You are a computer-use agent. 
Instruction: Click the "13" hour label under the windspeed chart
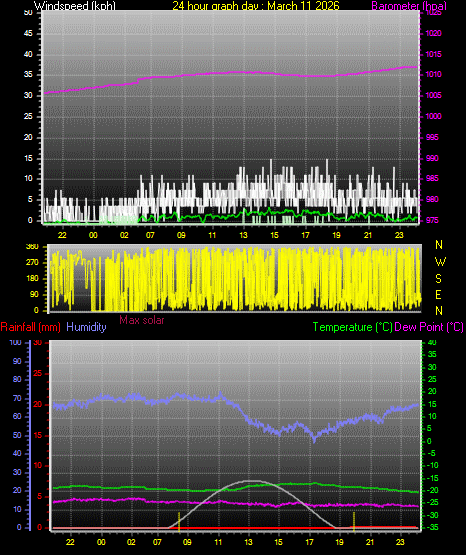[243, 235]
